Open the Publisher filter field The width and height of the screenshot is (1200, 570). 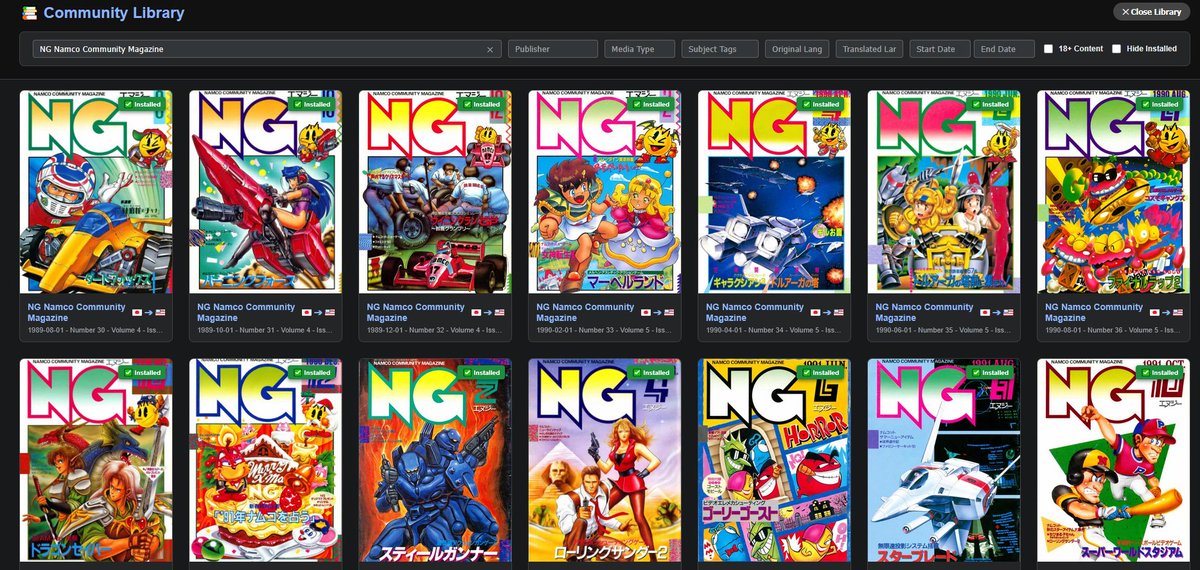pyautogui.click(x=553, y=48)
